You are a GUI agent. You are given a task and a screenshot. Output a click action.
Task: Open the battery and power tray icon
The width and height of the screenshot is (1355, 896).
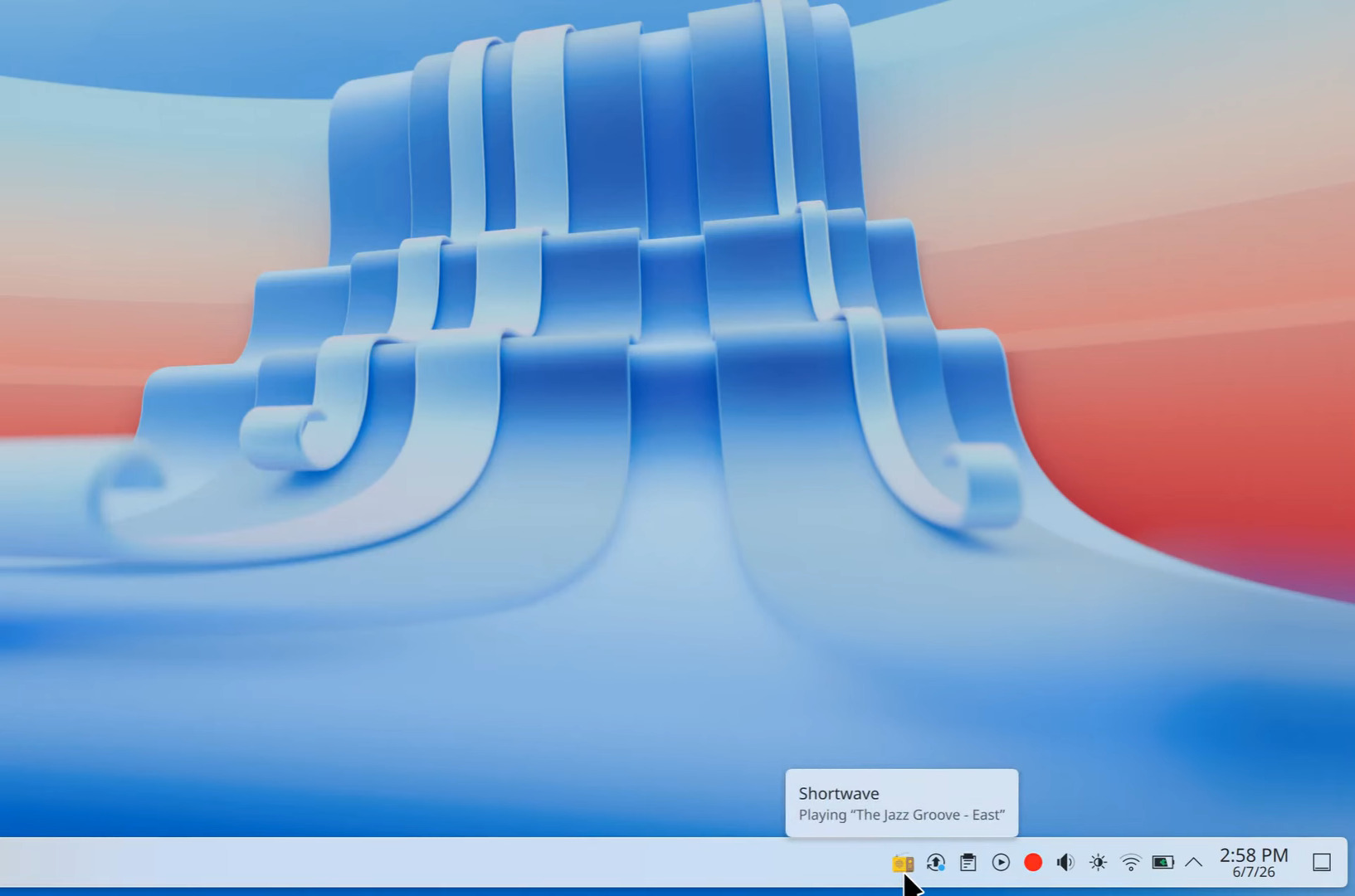point(1162,863)
